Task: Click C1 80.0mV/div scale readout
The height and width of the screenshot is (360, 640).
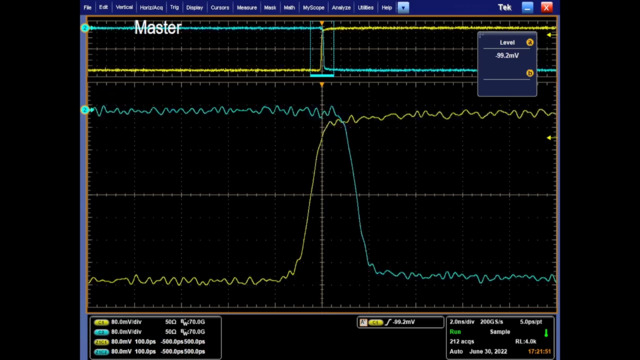Action: 126,322
